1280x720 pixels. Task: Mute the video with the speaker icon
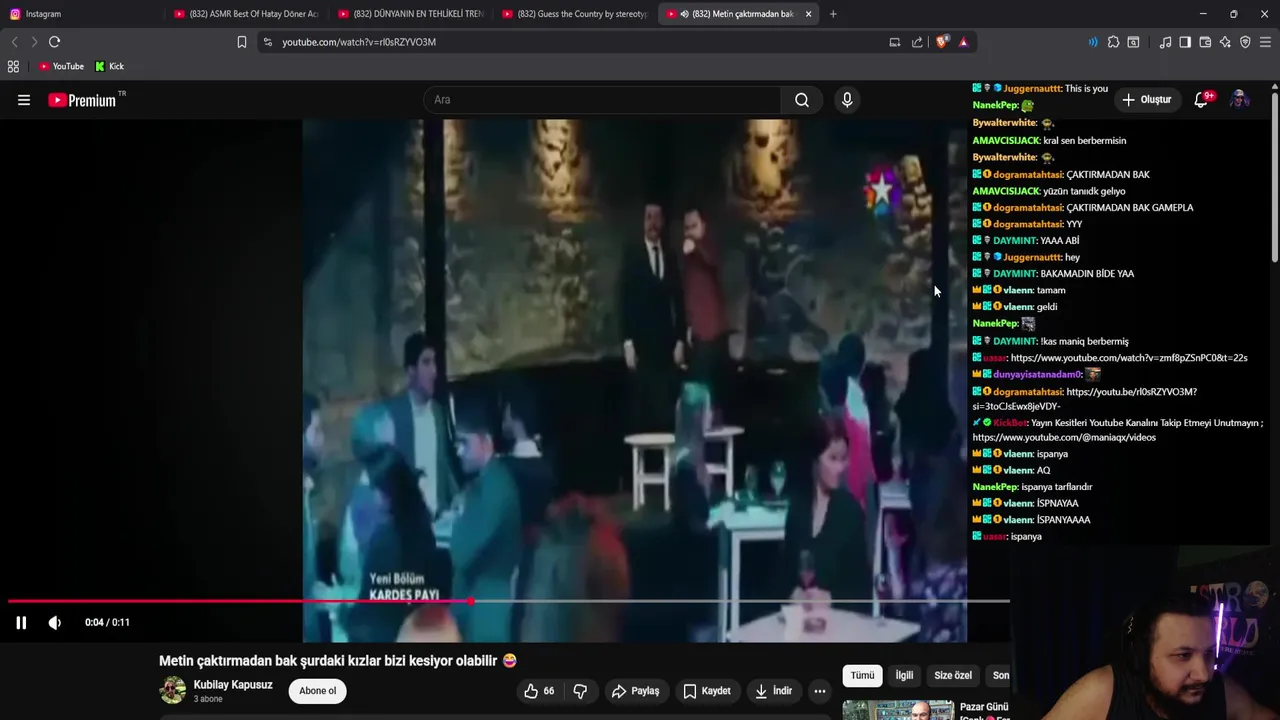55,622
